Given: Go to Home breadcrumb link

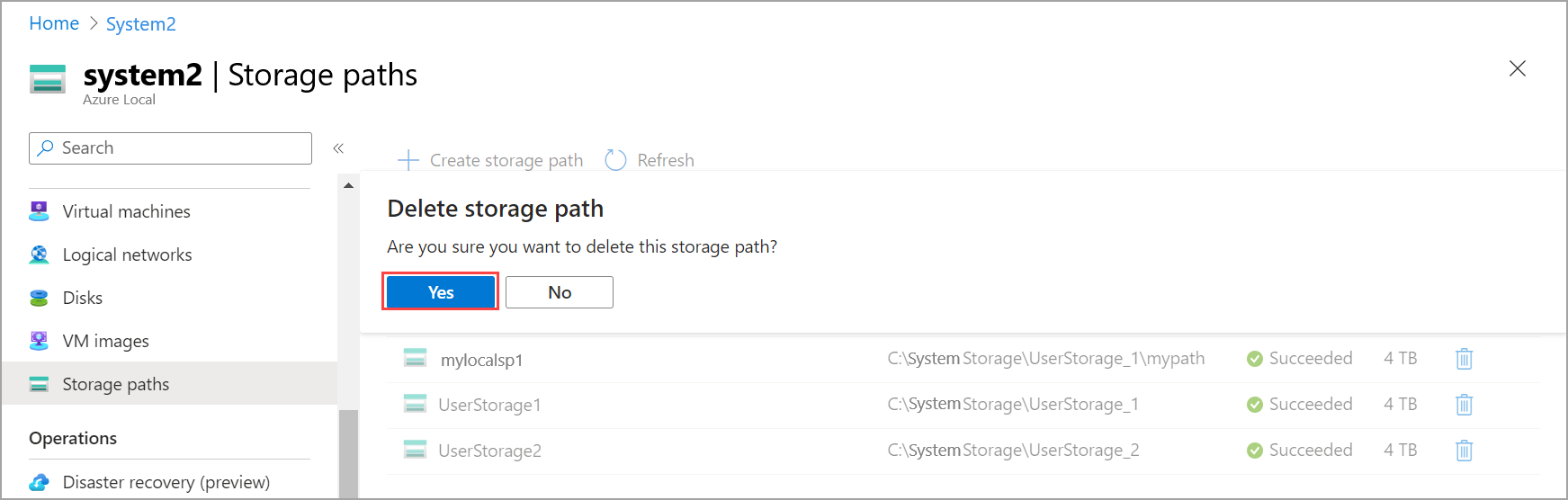Looking at the screenshot, I should (x=54, y=23).
